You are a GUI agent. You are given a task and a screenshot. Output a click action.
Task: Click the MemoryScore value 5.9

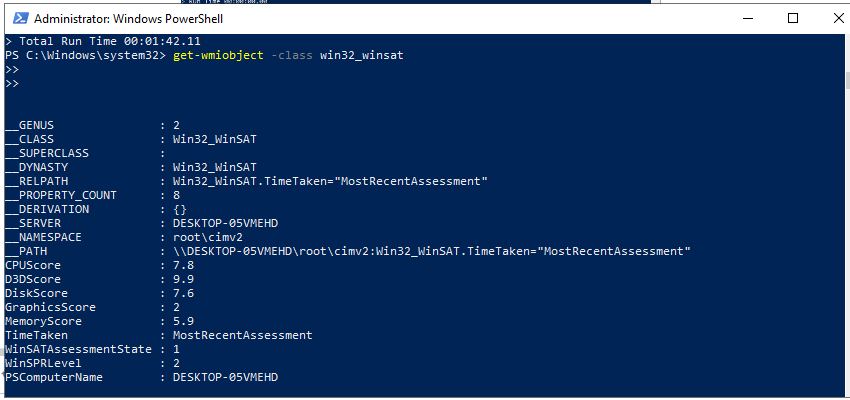[183, 321]
